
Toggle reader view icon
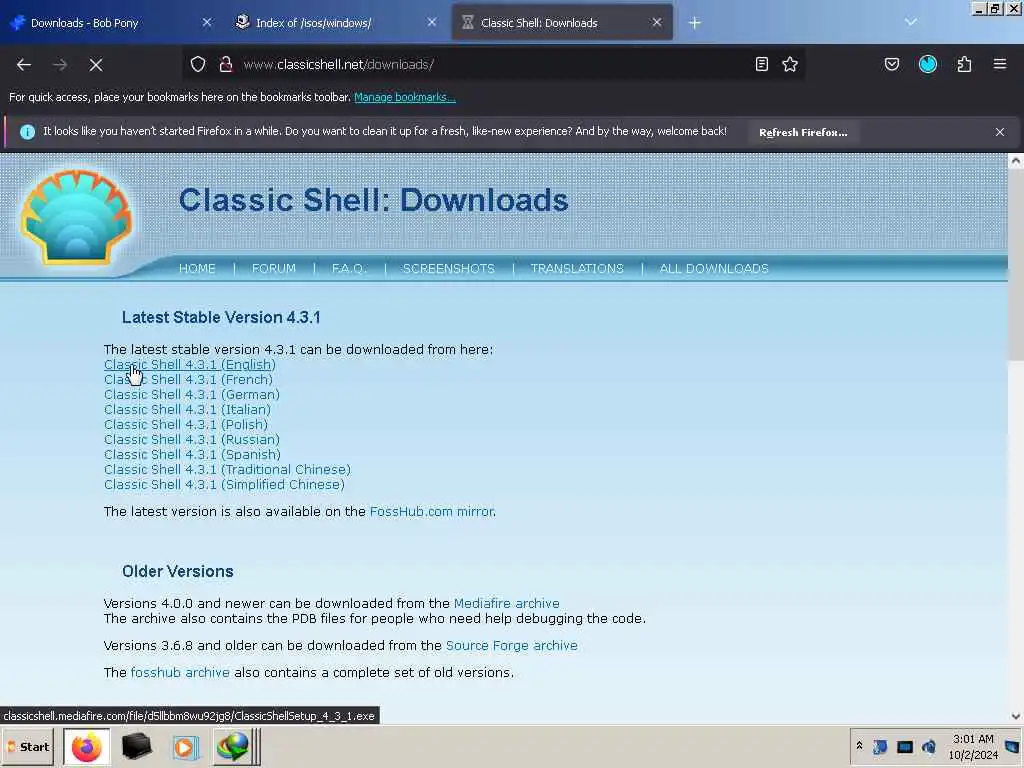point(761,64)
